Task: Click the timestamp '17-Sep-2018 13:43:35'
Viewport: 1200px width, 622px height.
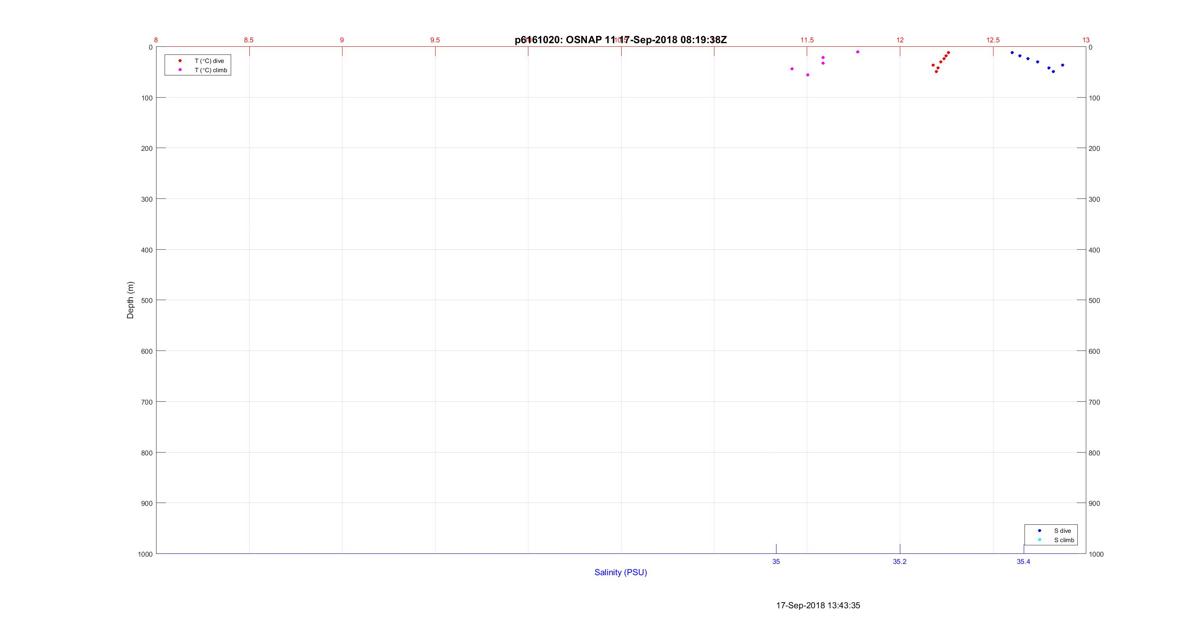Action: [x=818, y=605]
